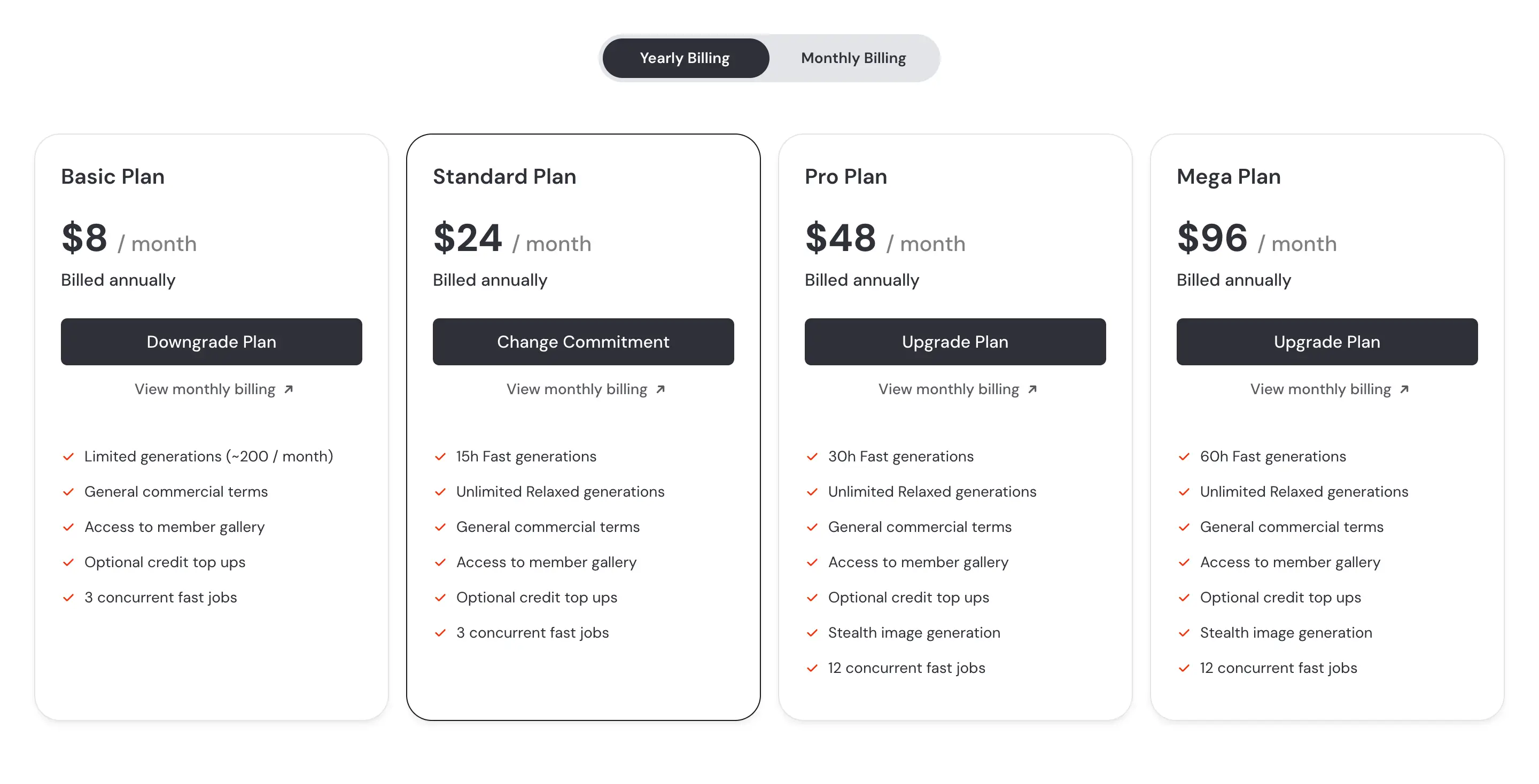The height and width of the screenshot is (784, 1539).
Task: Click checkmark next to 15h Fast generations
Action: [x=440, y=457]
